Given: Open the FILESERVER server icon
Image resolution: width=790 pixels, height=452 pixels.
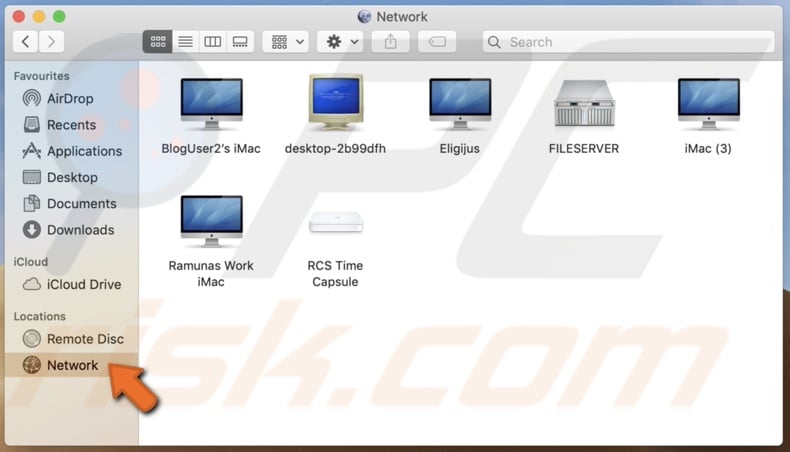Looking at the screenshot, I should click(584, 104).
